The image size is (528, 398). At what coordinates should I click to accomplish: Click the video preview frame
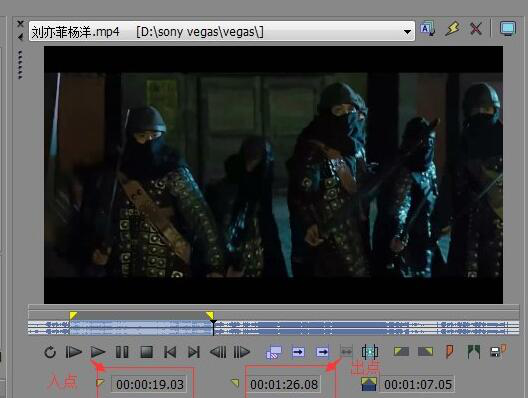(273, 175)
